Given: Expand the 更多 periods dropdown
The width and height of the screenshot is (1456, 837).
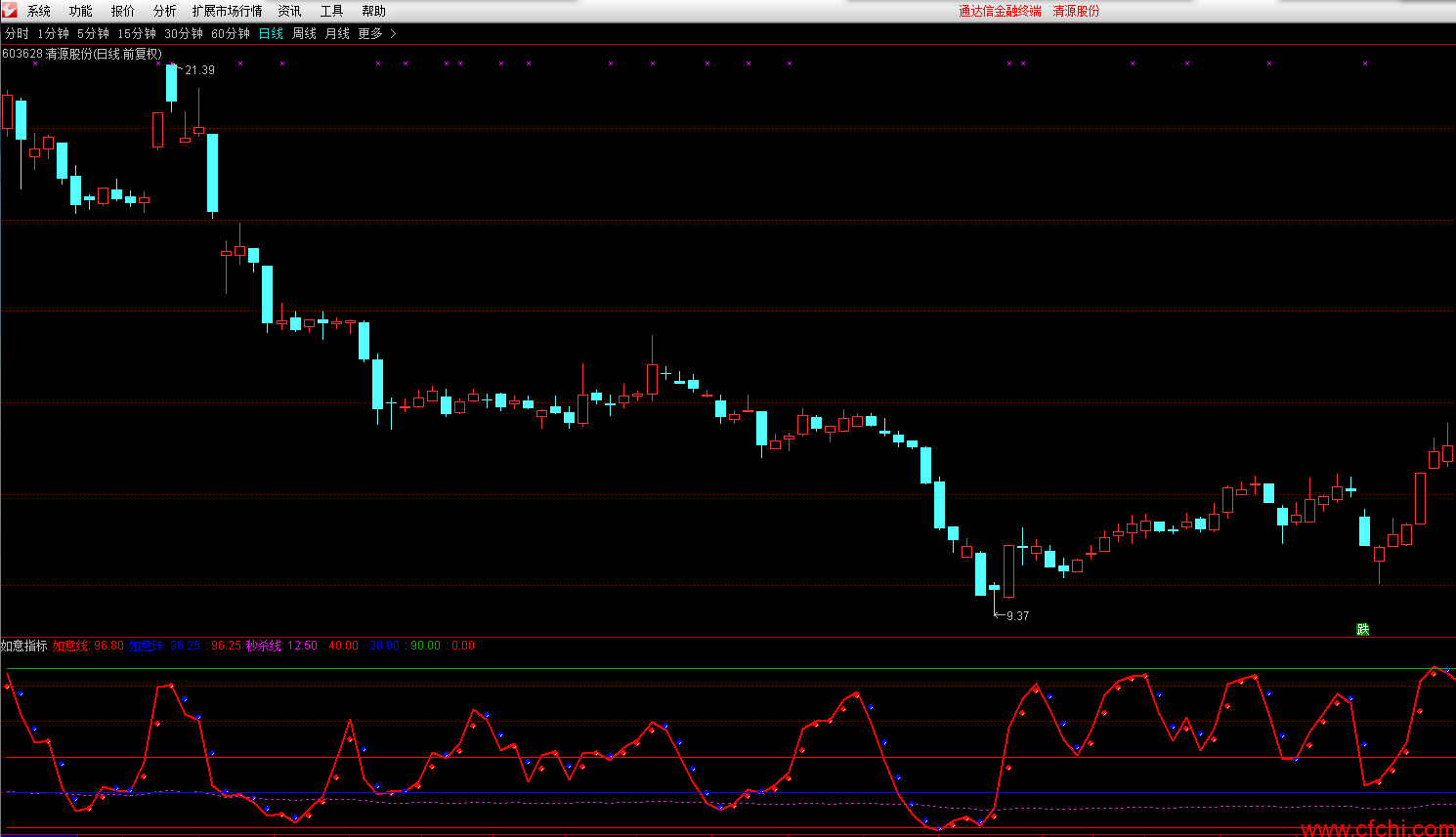Looking at the screenshot, I should click(377, 34).
